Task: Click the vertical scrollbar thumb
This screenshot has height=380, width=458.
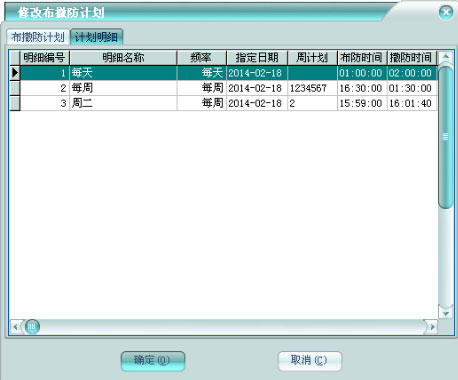Action: 446,137
